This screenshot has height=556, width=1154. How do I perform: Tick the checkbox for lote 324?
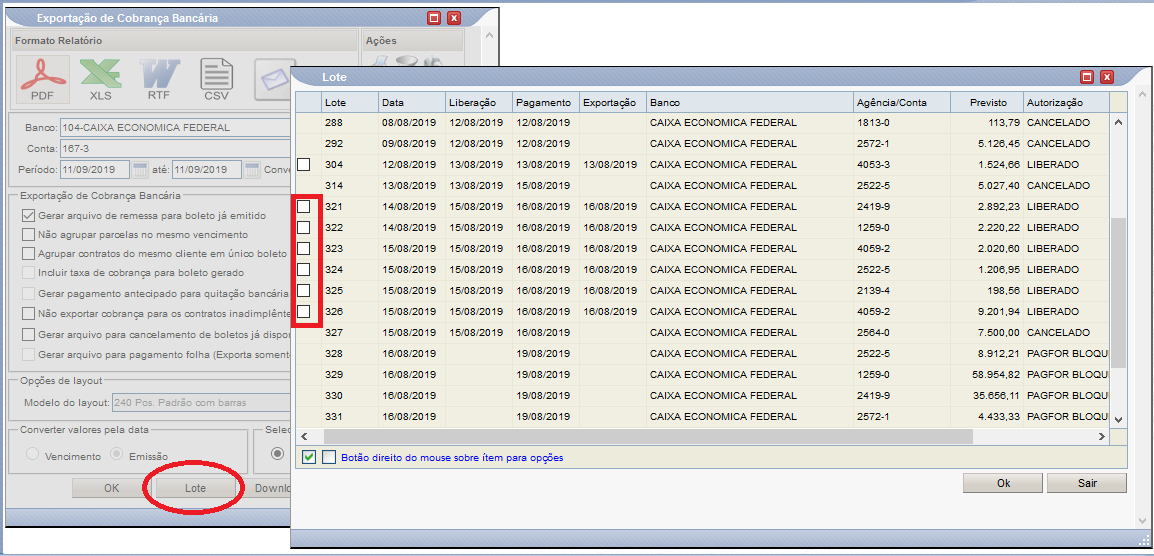tap(303, 269)
